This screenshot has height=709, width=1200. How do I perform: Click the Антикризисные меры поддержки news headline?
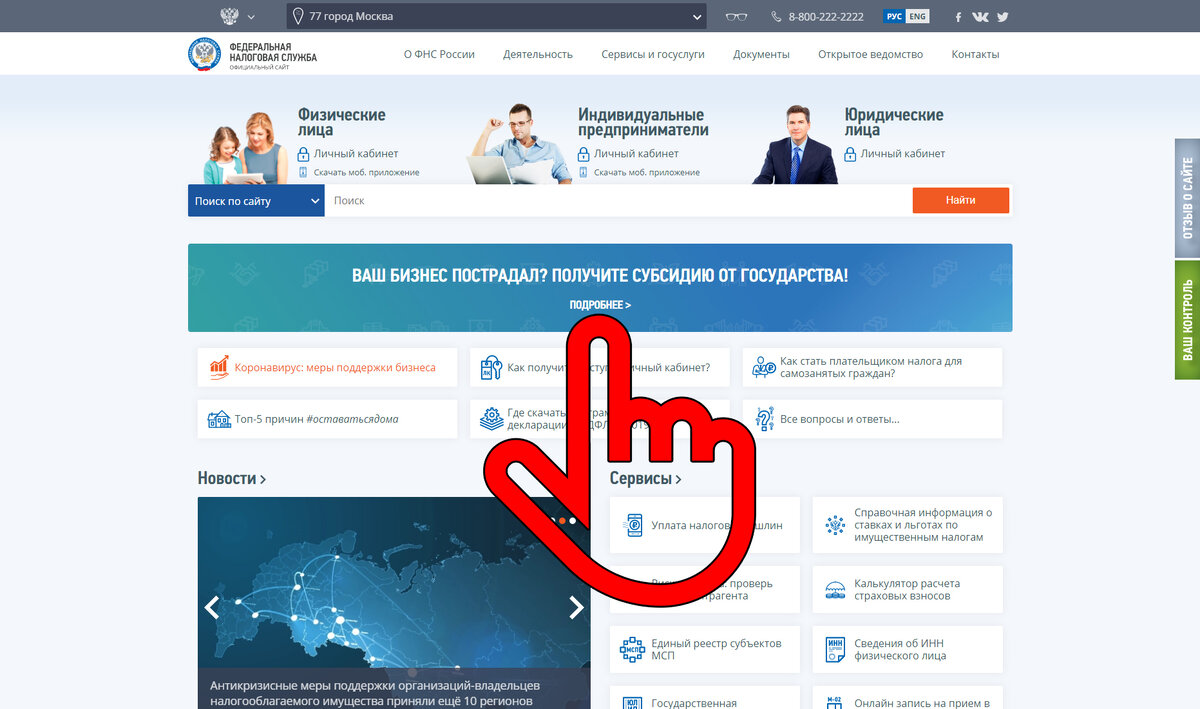[375, 693]
